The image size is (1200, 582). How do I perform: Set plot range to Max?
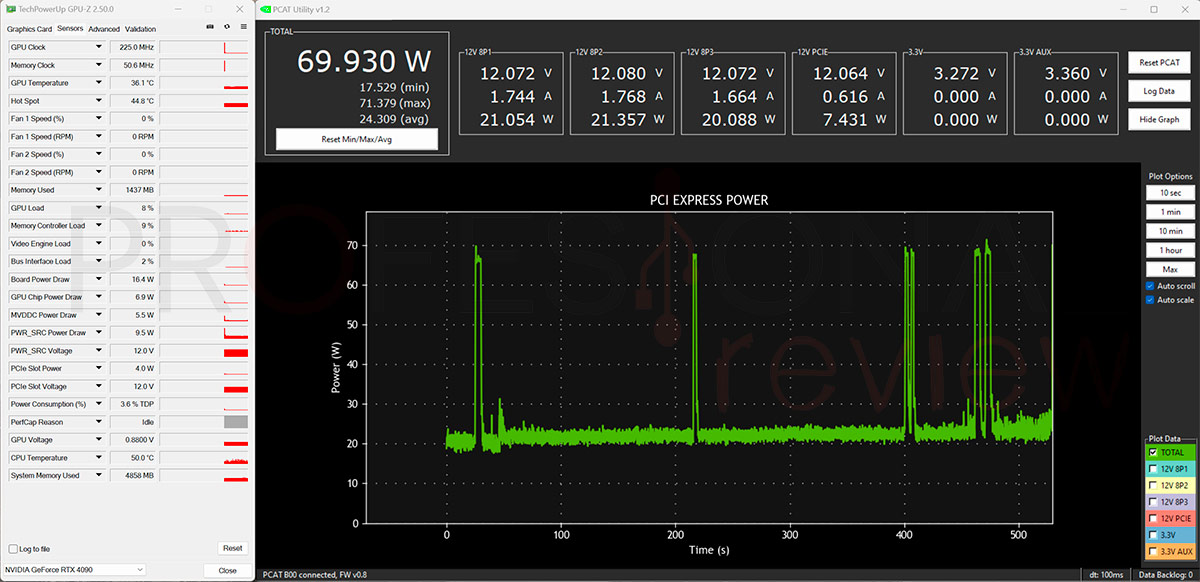[x=1170, y=269]
